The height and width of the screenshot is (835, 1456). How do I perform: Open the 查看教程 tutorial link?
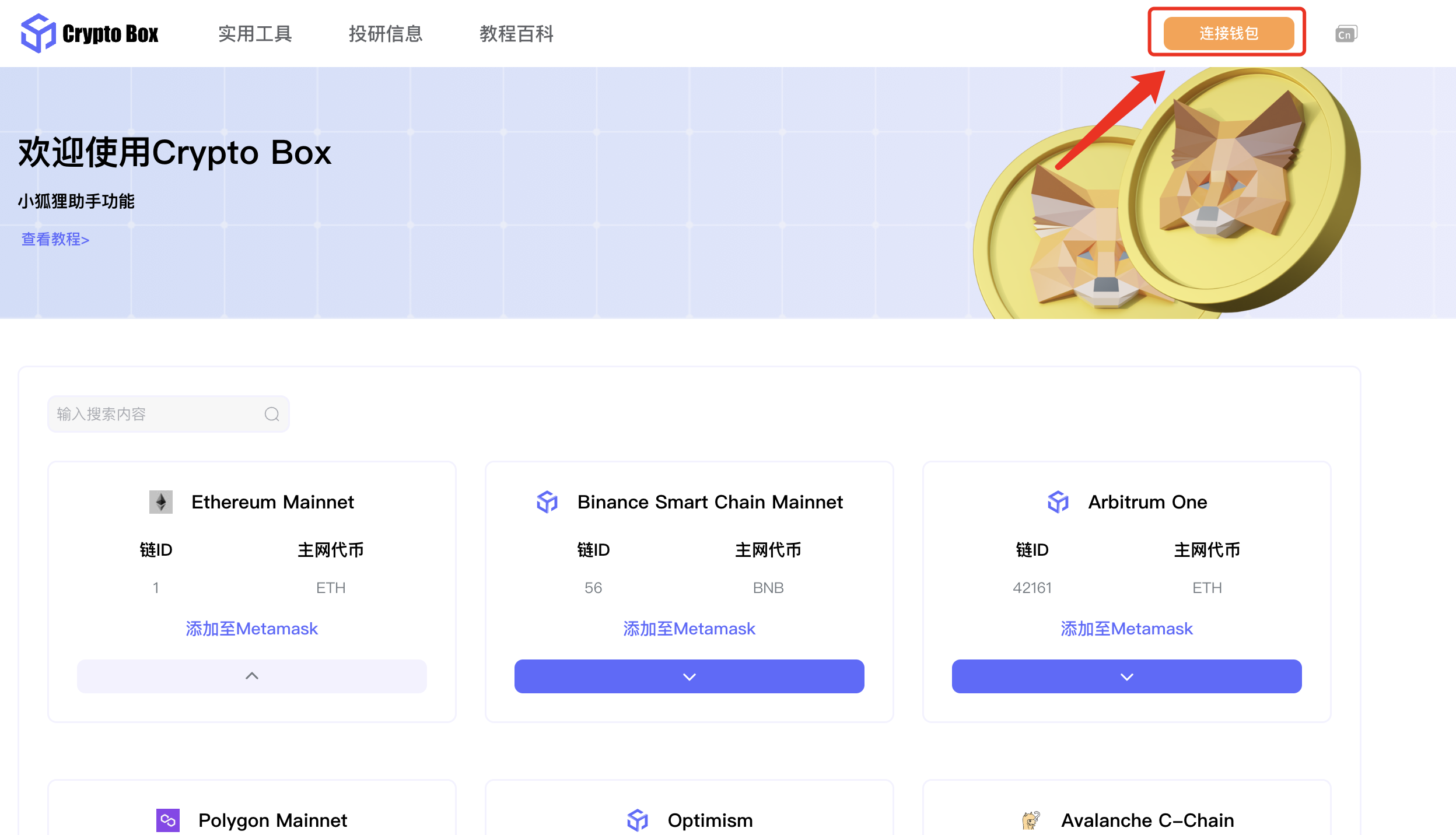click(x=55, y=239)
